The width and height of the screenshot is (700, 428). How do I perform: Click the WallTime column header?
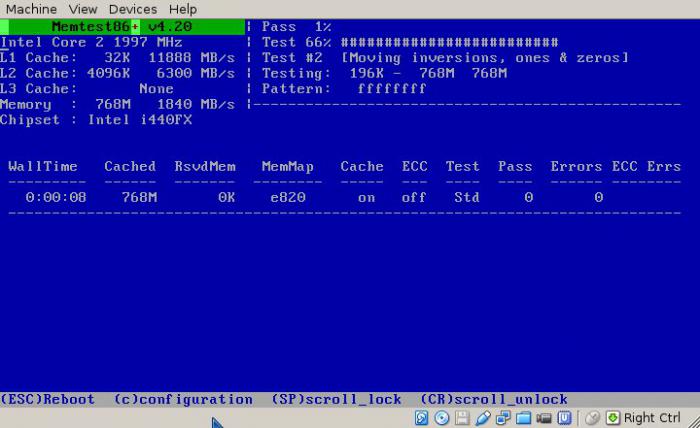pyautogui.click(x=43, y=166)
